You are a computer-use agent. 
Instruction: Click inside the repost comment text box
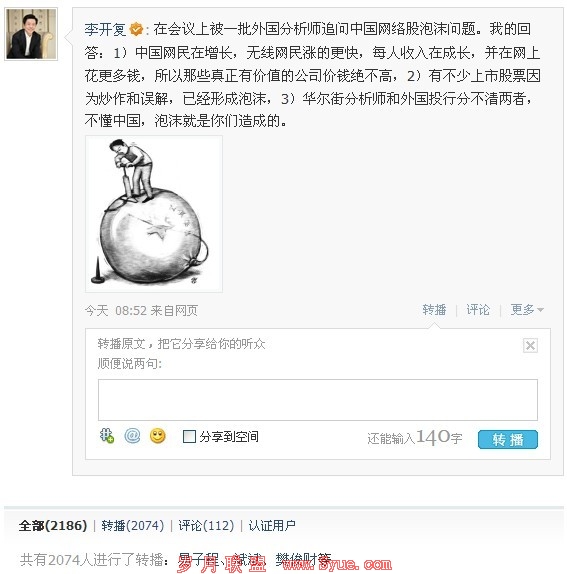click(318, 400)
